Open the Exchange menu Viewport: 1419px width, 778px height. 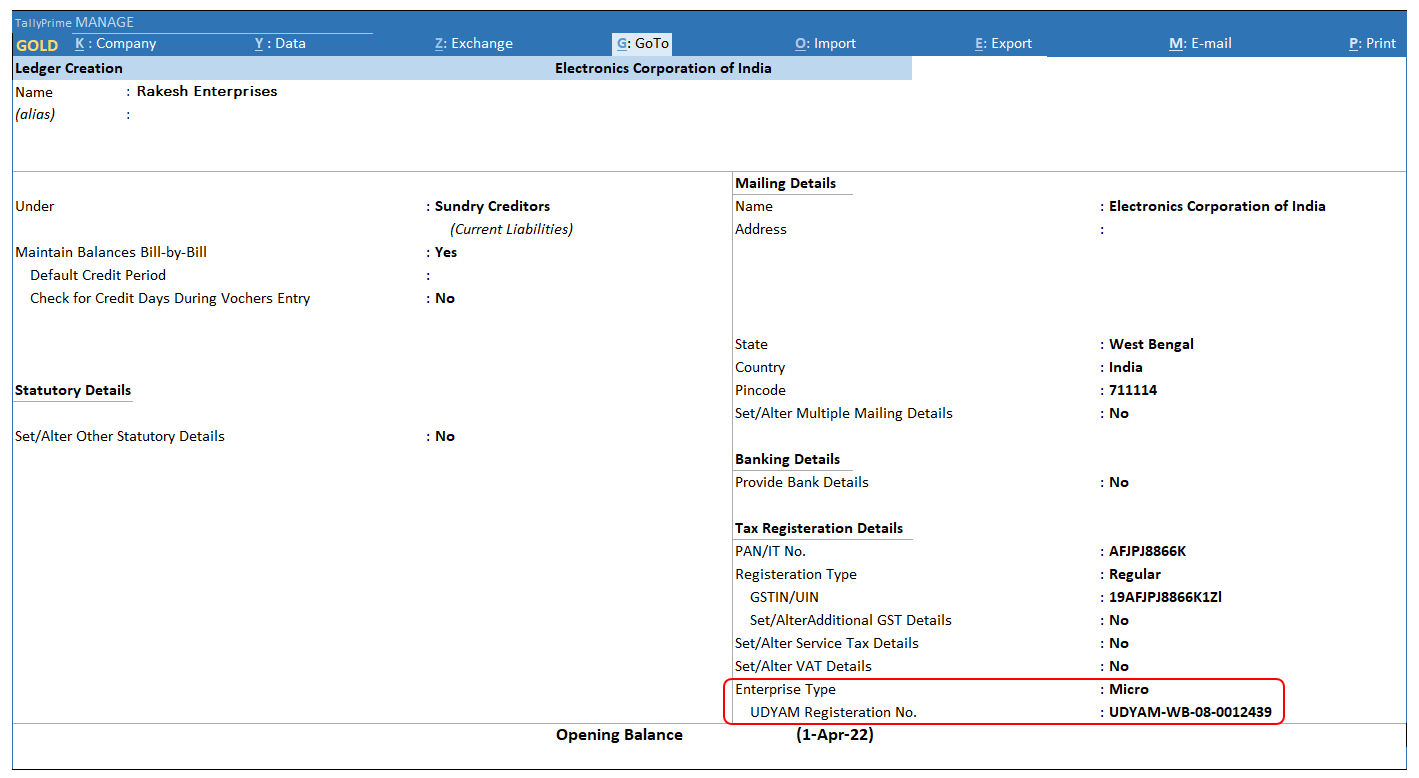(474, 44)
